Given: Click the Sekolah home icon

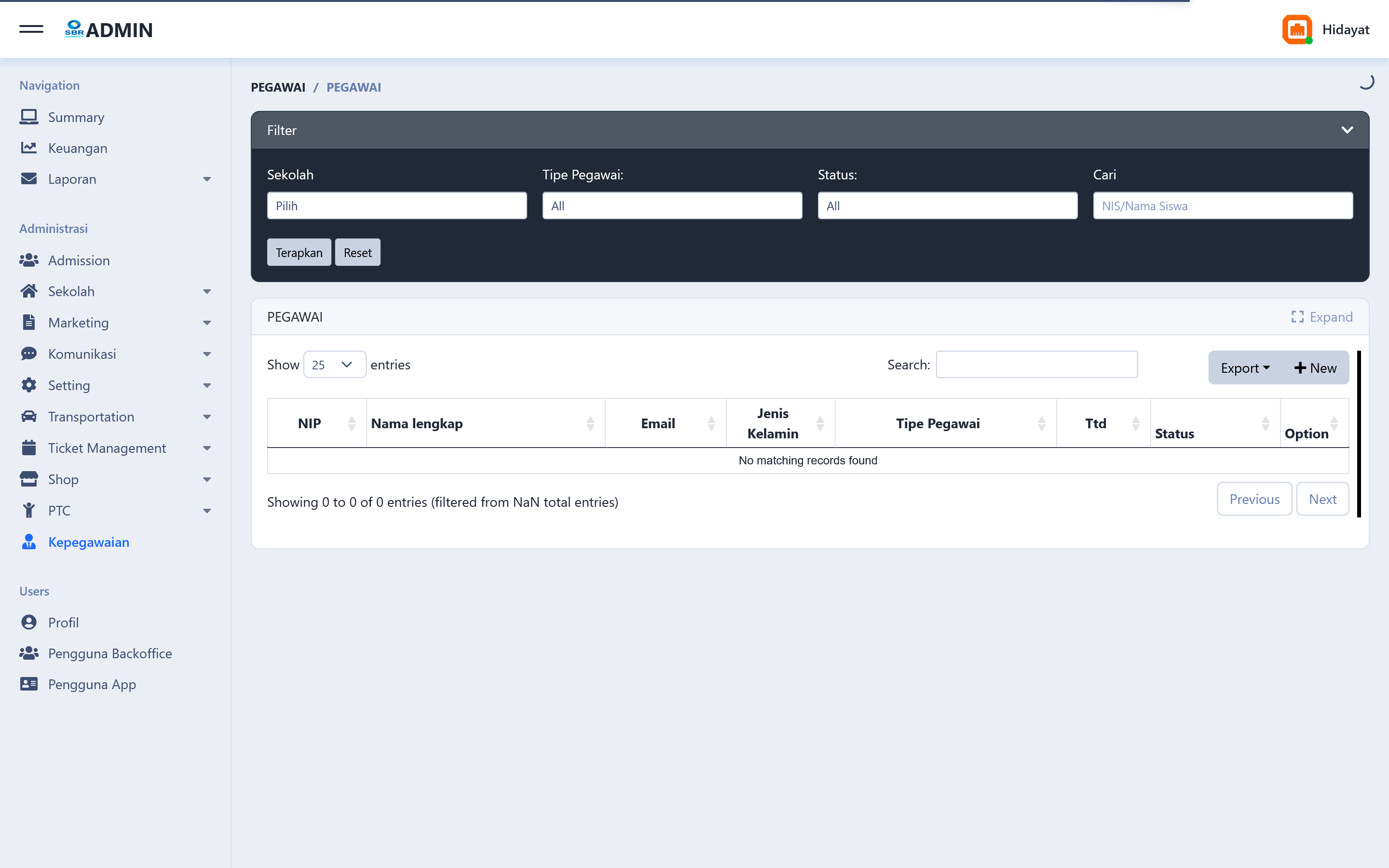Looking at the screenshot, I should coord(29,292).
